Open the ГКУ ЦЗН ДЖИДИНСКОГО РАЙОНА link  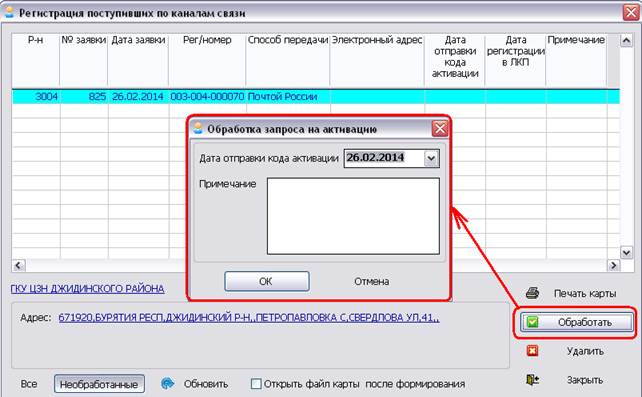87,289
